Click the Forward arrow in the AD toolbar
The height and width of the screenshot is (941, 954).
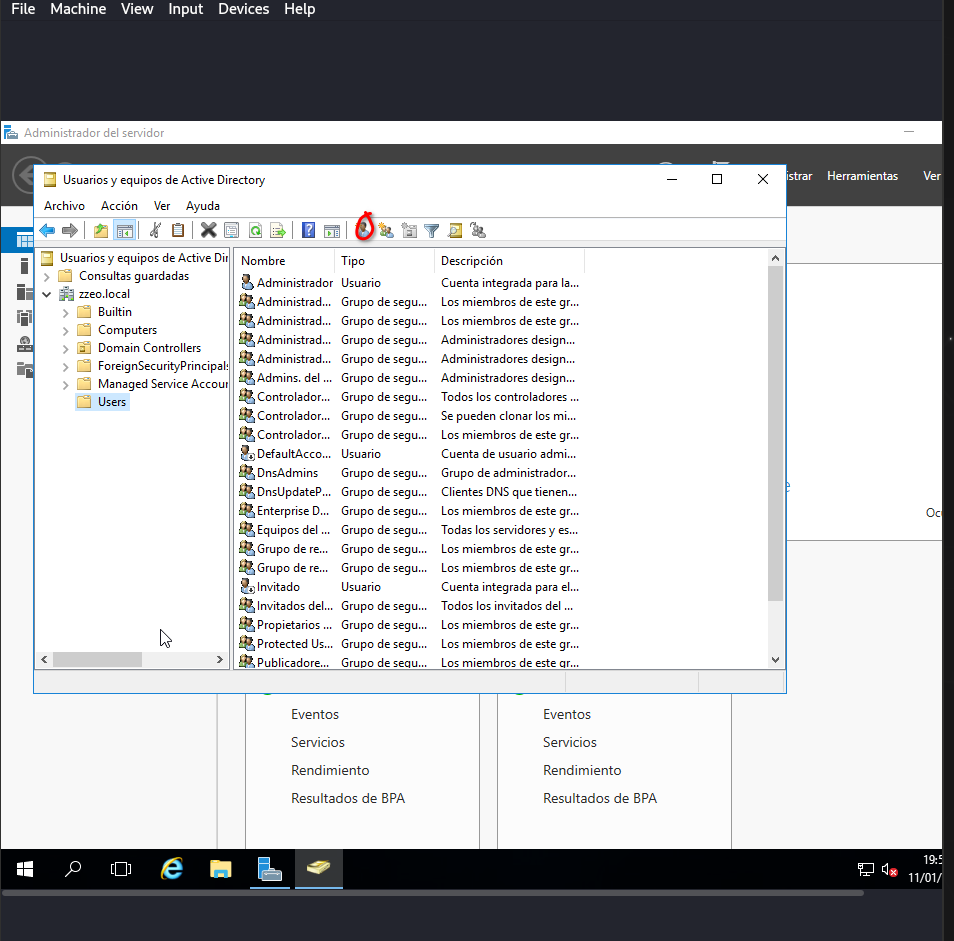coord(70,231)
